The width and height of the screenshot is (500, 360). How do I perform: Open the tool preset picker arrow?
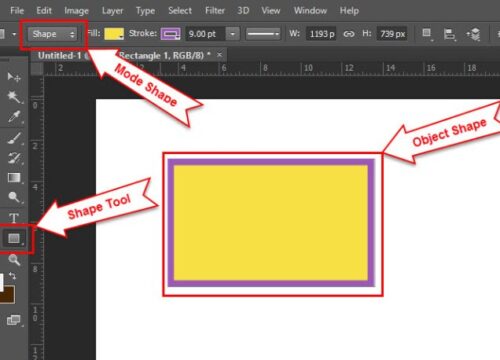click(14, 34)
